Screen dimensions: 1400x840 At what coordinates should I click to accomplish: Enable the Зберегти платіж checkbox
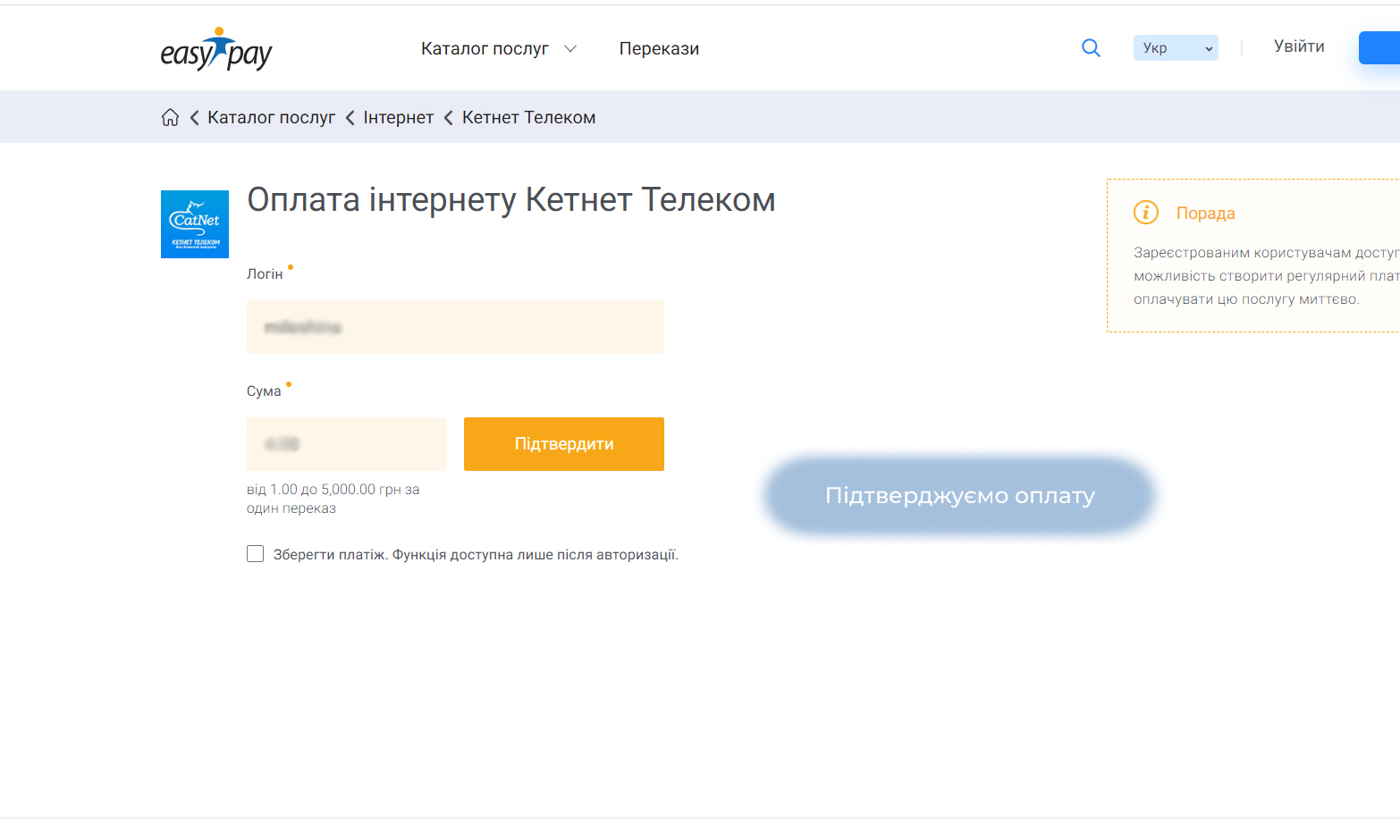(x=256, y=554)
